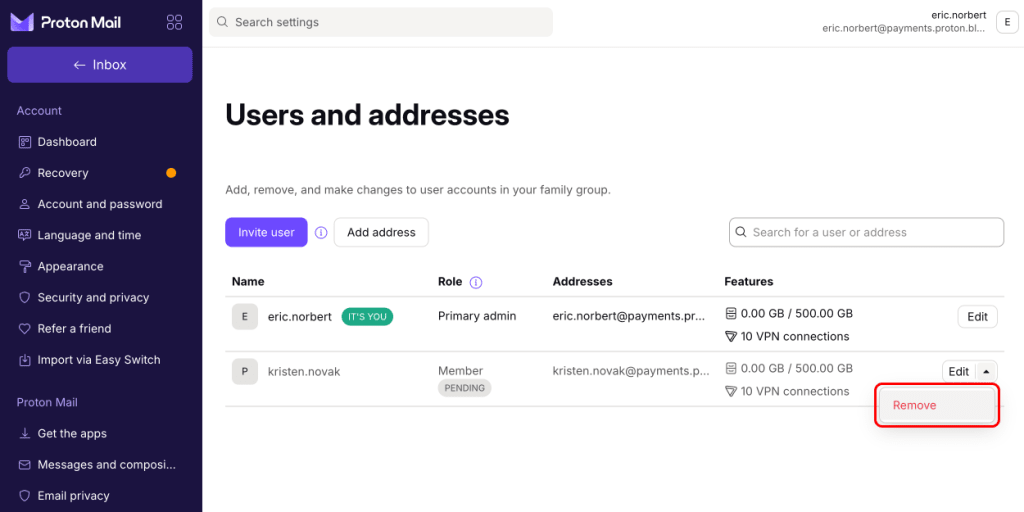Focus the Search for a user or address field
Viewport: 1024px width, 512px height.
coord(867,232)
